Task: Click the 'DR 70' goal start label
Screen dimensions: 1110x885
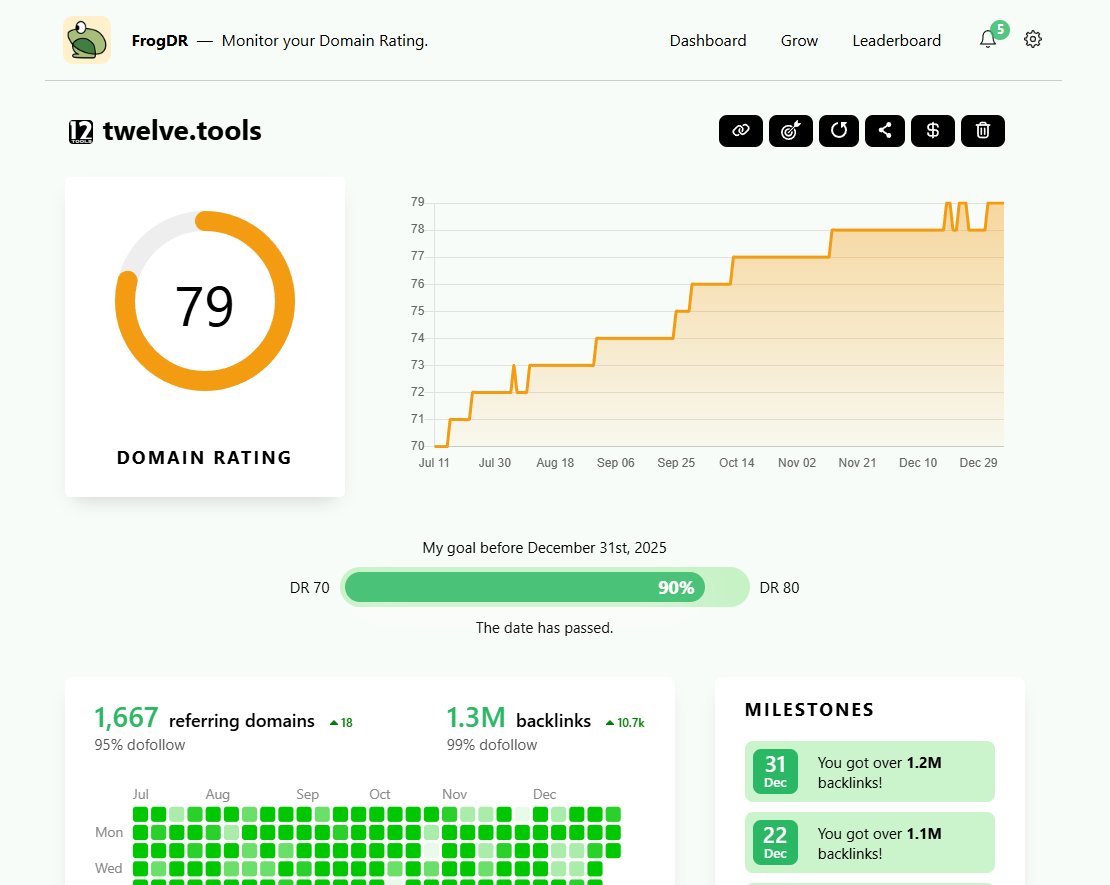Action: tap(309, 588)
